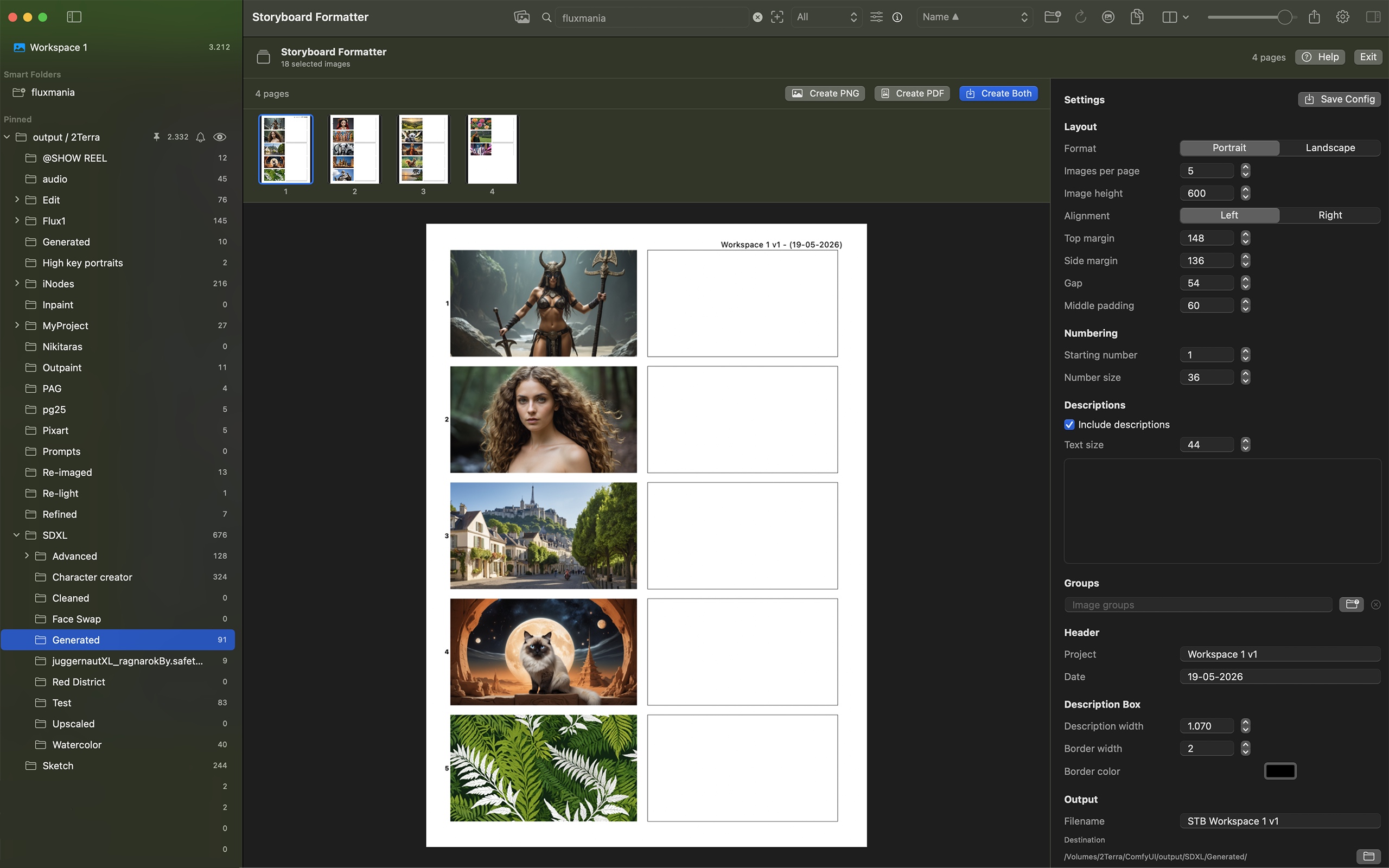Expand the Flux1 folder
Viewport: 1389px width, 868px height.
coord(17,220)
